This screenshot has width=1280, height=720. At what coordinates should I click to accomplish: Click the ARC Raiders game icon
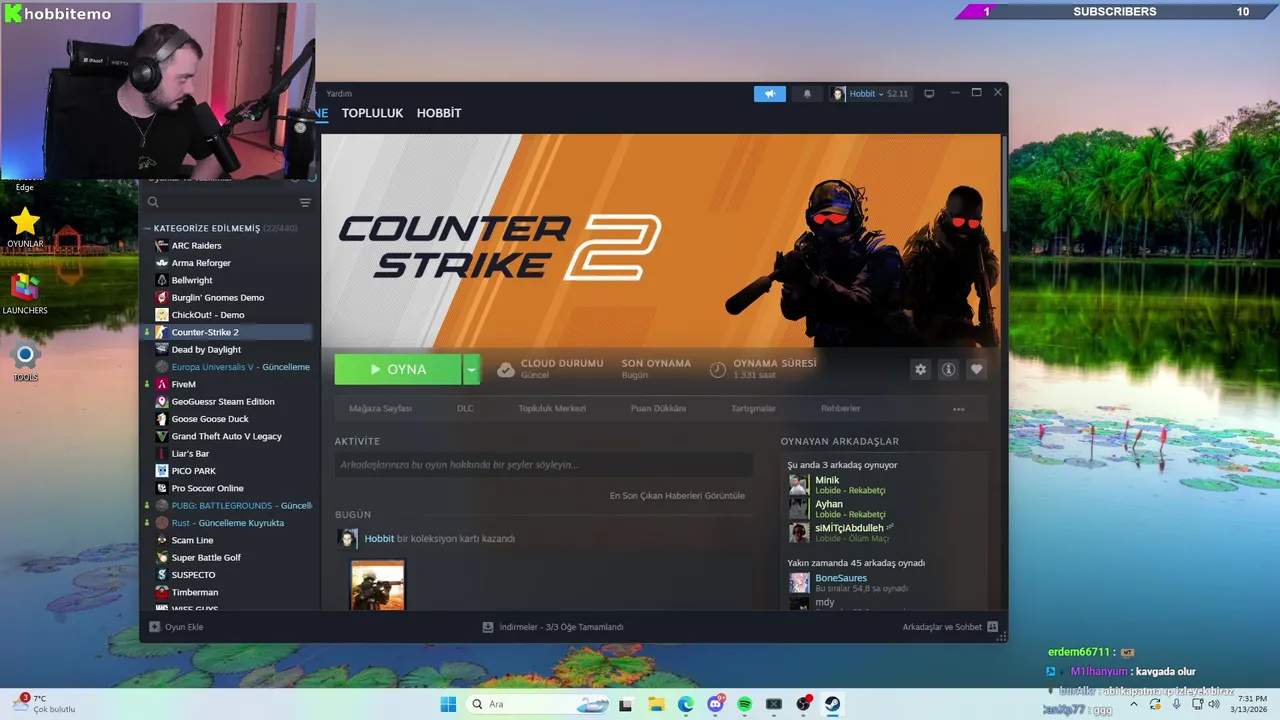pos(162,245)
